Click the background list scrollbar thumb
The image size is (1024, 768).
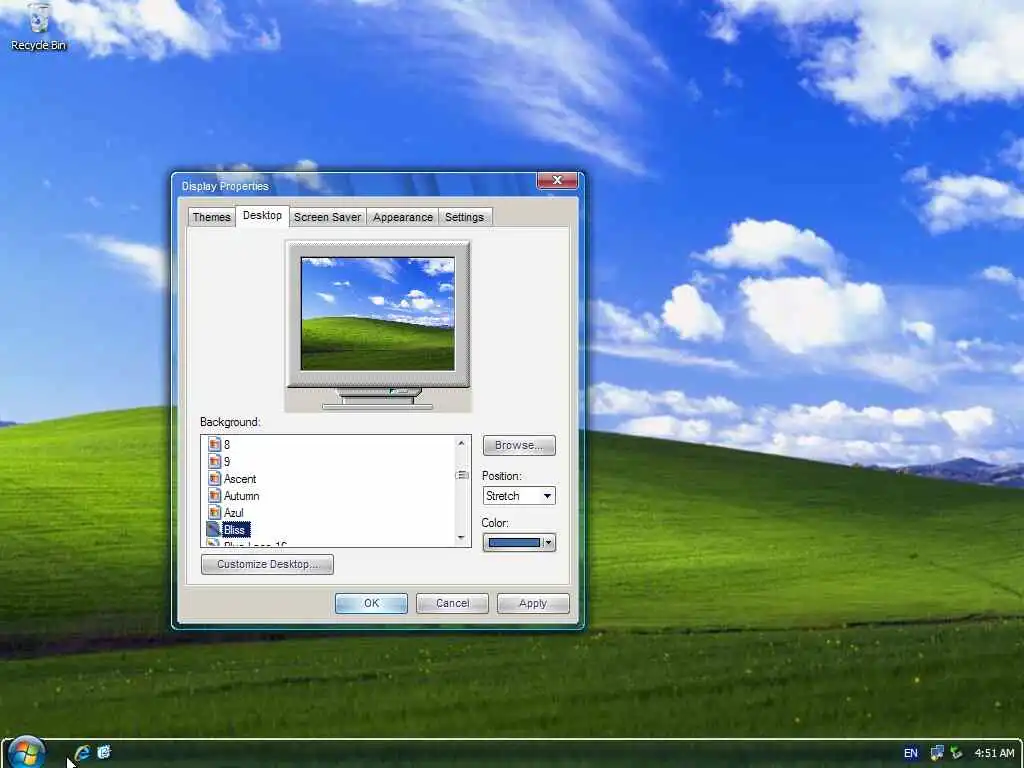(462, 475)
